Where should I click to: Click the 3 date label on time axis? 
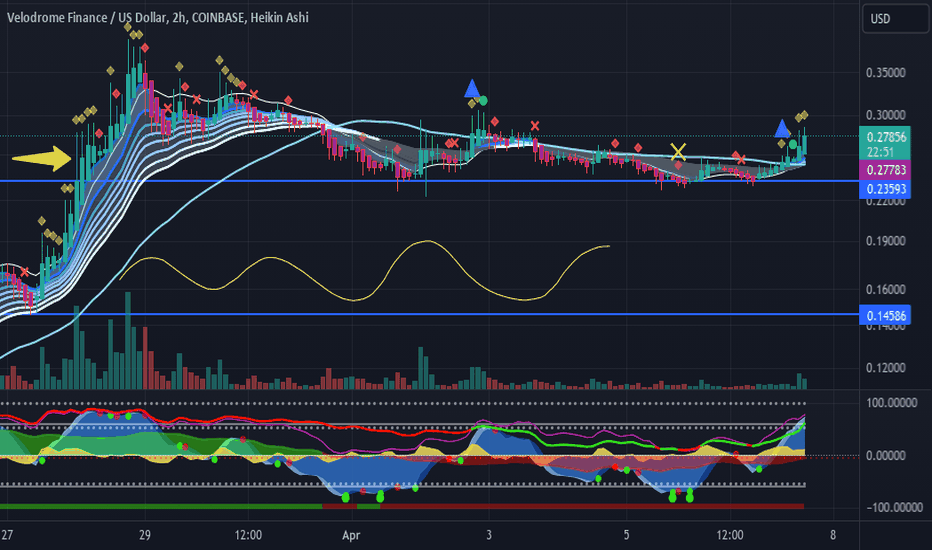tap(489, 535)
